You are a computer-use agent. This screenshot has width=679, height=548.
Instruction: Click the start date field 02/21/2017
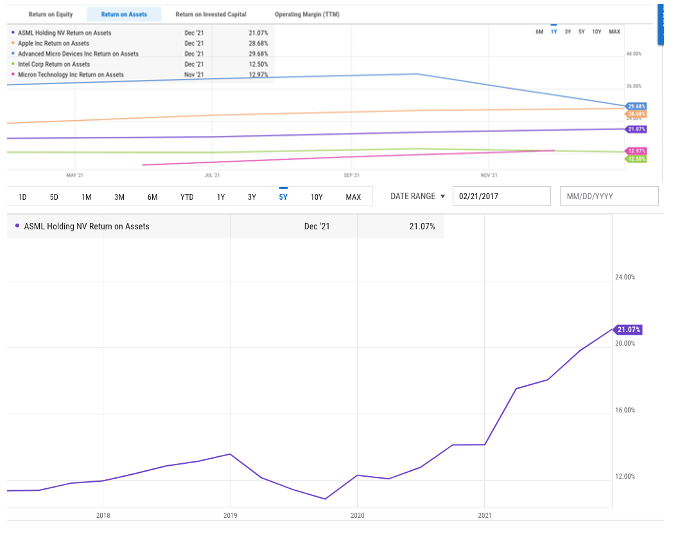pyautogui.click(x=501, y=196)
